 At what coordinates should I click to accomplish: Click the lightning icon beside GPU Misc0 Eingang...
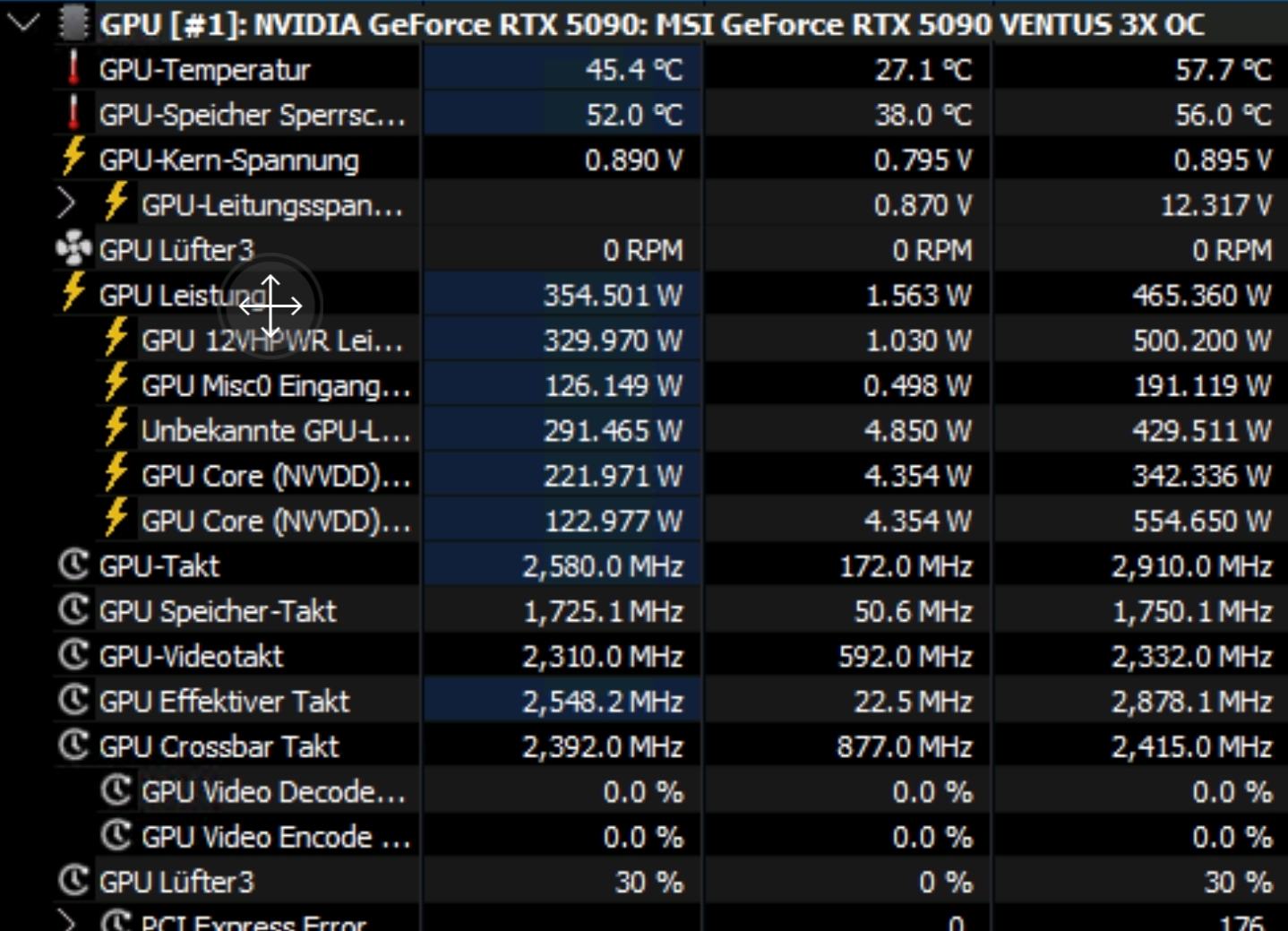tap(116, 384)
